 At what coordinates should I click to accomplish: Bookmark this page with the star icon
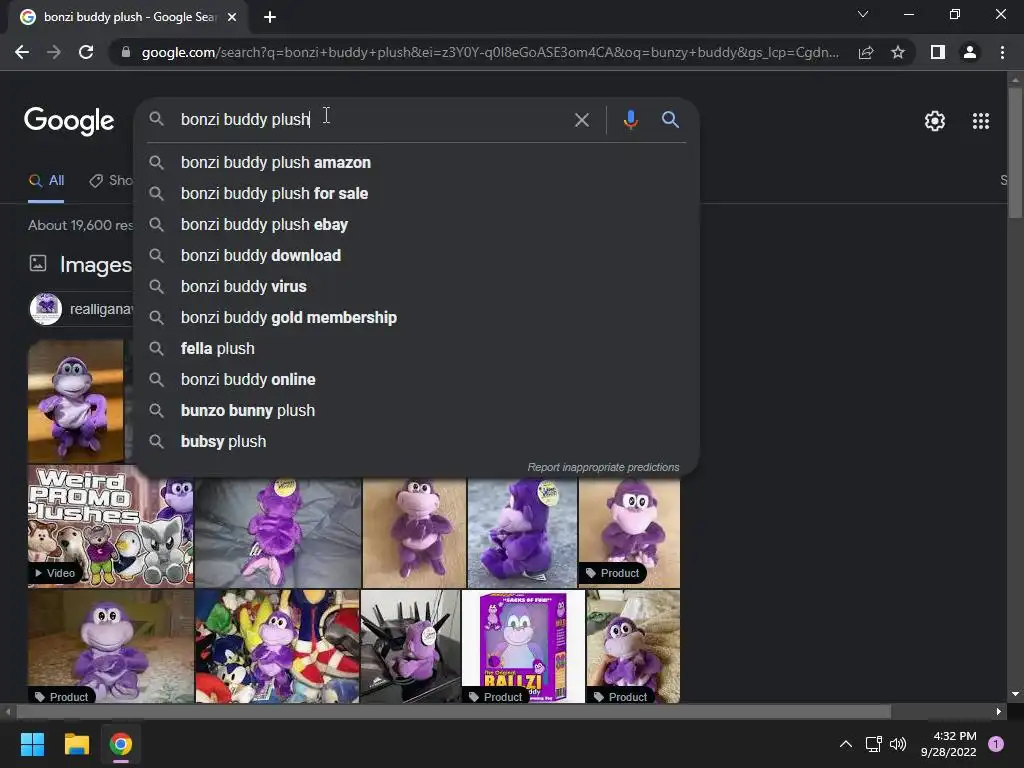point(898,52)
